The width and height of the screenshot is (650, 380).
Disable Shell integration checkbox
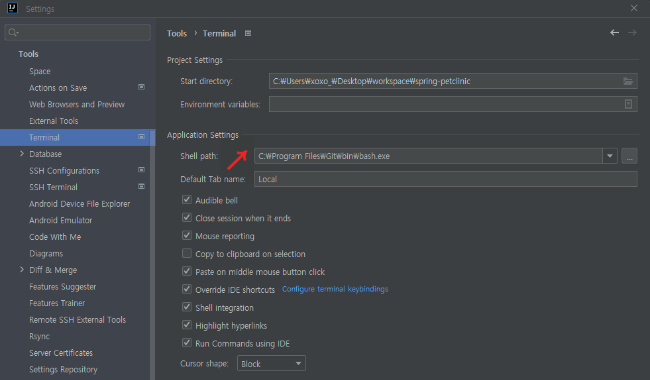point(187,307)
